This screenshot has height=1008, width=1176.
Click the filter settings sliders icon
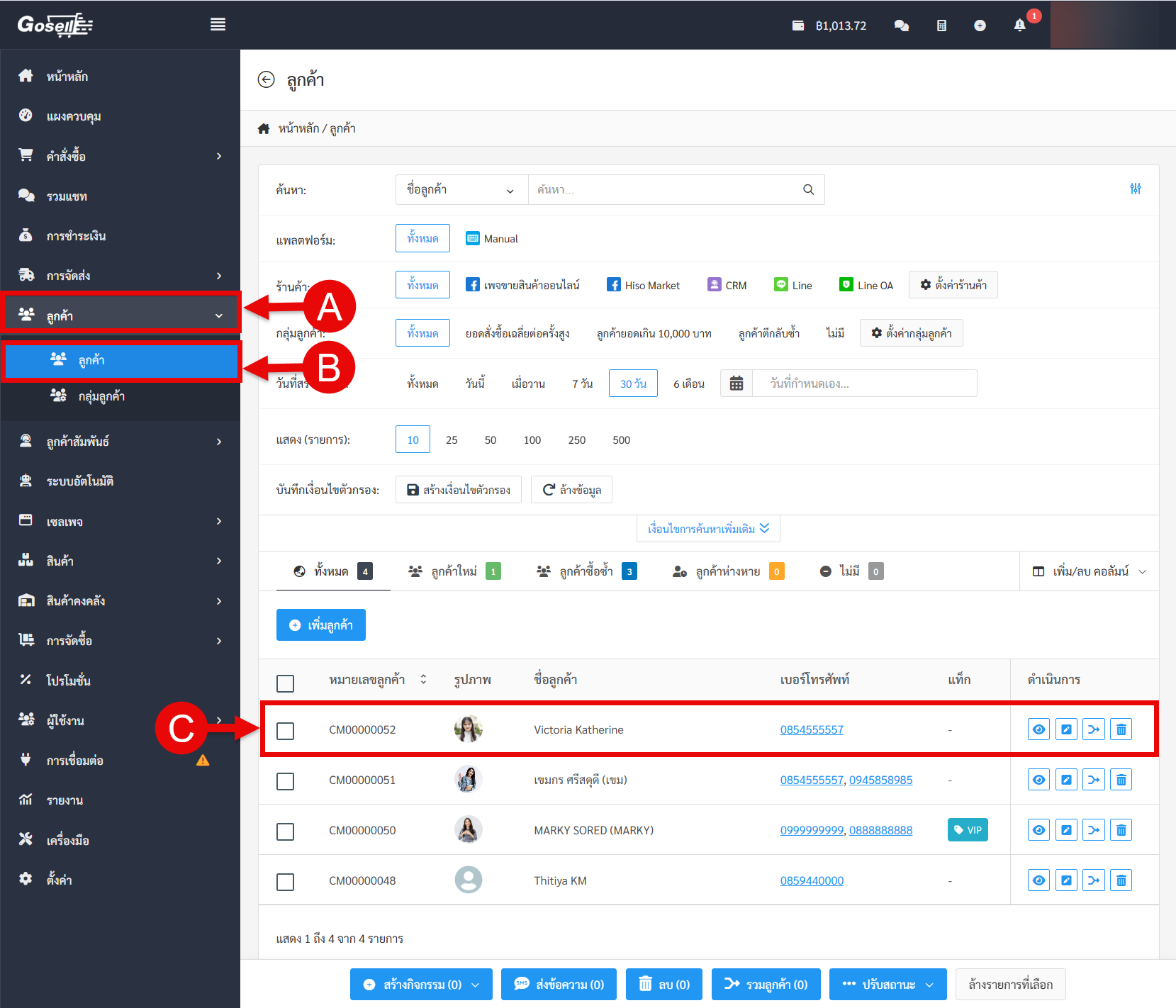[1135, 189]
